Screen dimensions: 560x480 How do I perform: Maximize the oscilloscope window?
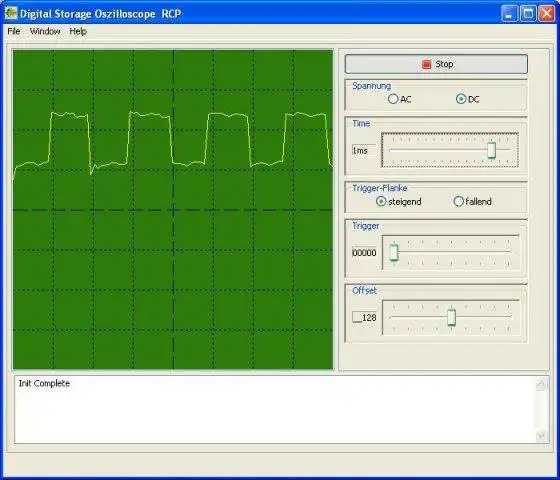click(528, 14)
